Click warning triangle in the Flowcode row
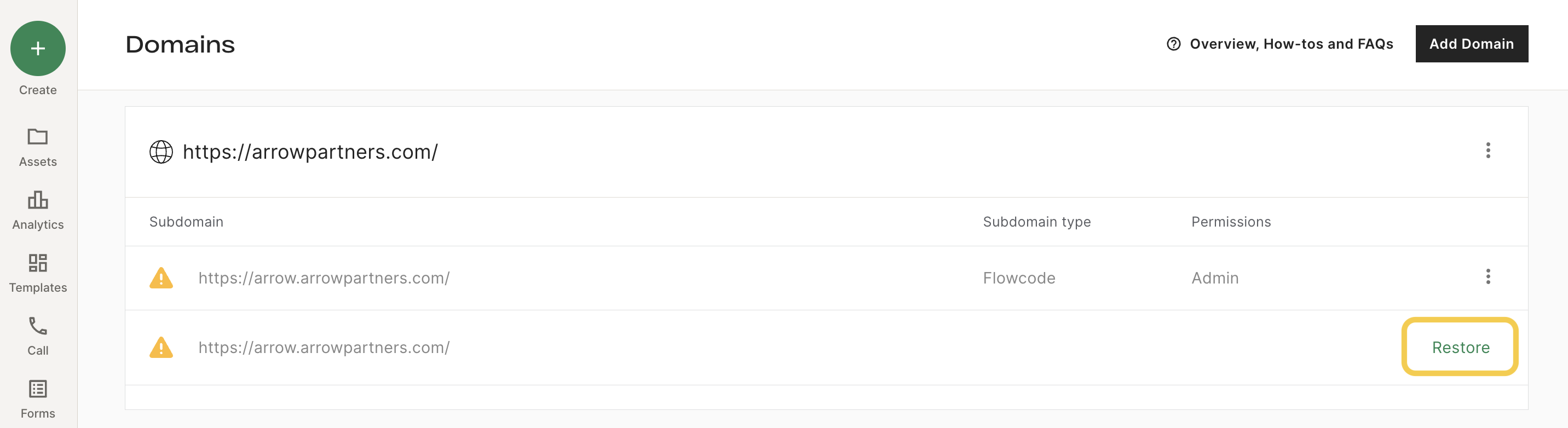This screenshot has width=1568, height=428. click(162, 278)
